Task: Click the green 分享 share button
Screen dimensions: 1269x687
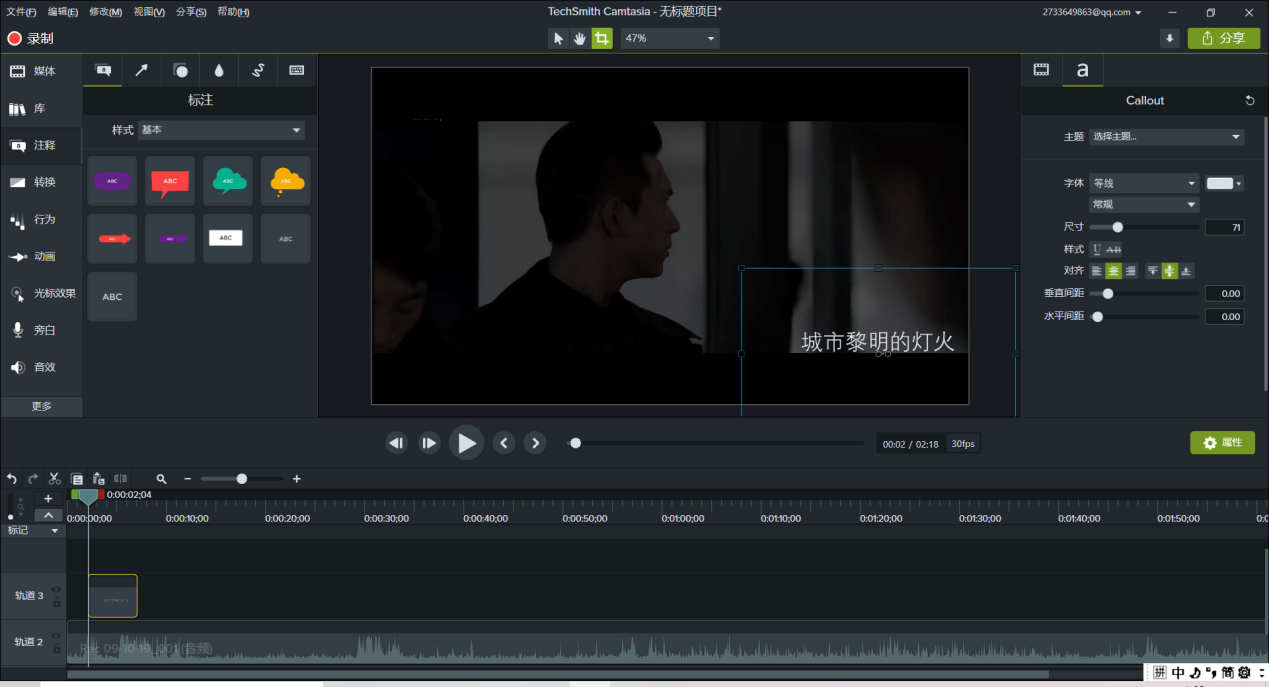Action: [1223, 38]
